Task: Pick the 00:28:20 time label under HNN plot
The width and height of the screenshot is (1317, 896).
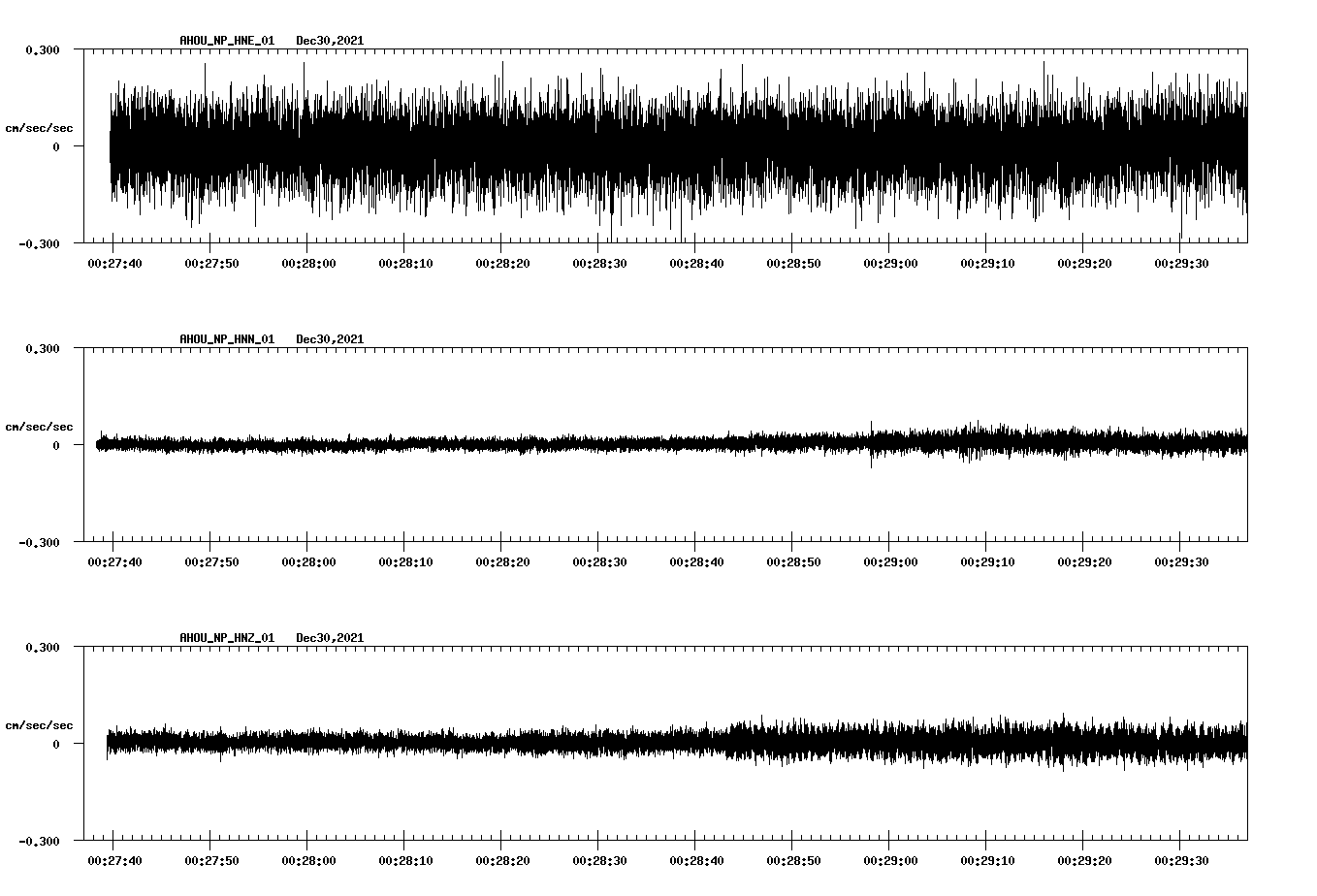Action: 502,561
